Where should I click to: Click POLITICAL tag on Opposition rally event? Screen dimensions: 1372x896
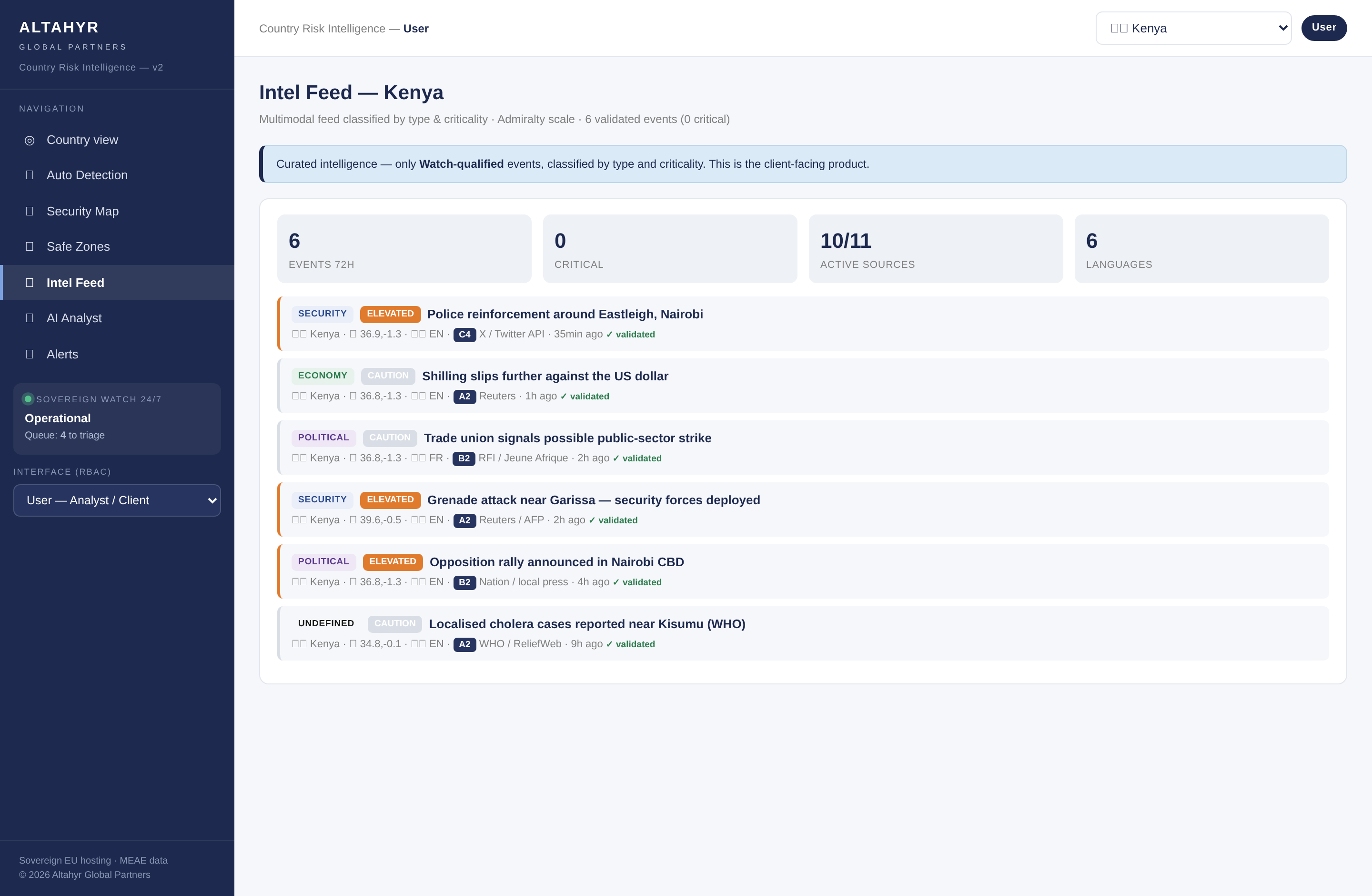pos(323,561)
